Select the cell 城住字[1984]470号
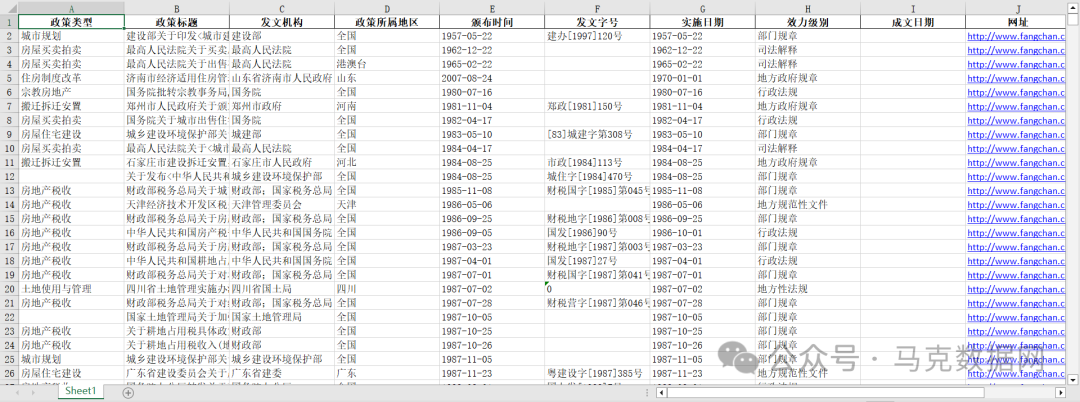 click(597, 176)
